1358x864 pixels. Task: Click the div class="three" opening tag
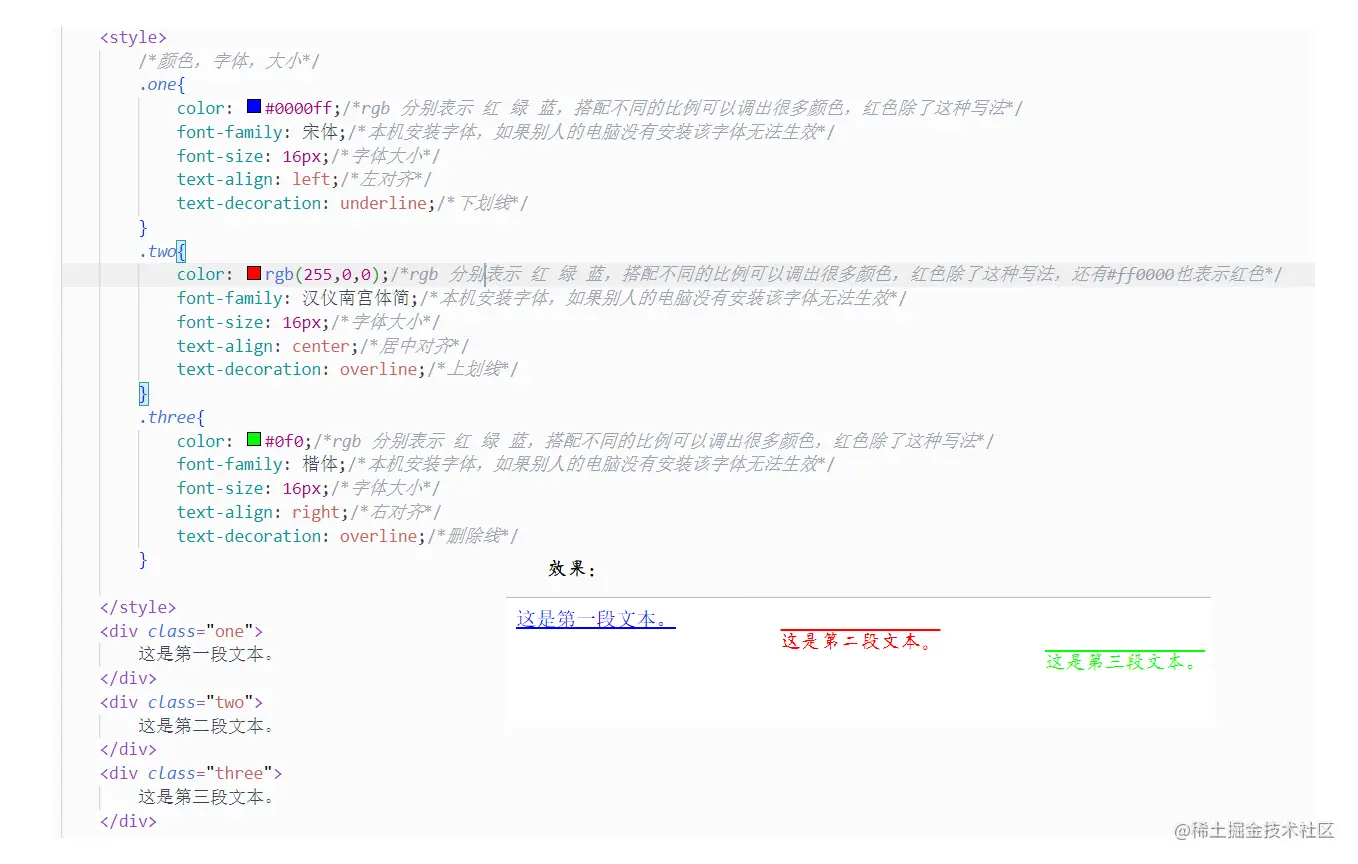pos(191,773)
